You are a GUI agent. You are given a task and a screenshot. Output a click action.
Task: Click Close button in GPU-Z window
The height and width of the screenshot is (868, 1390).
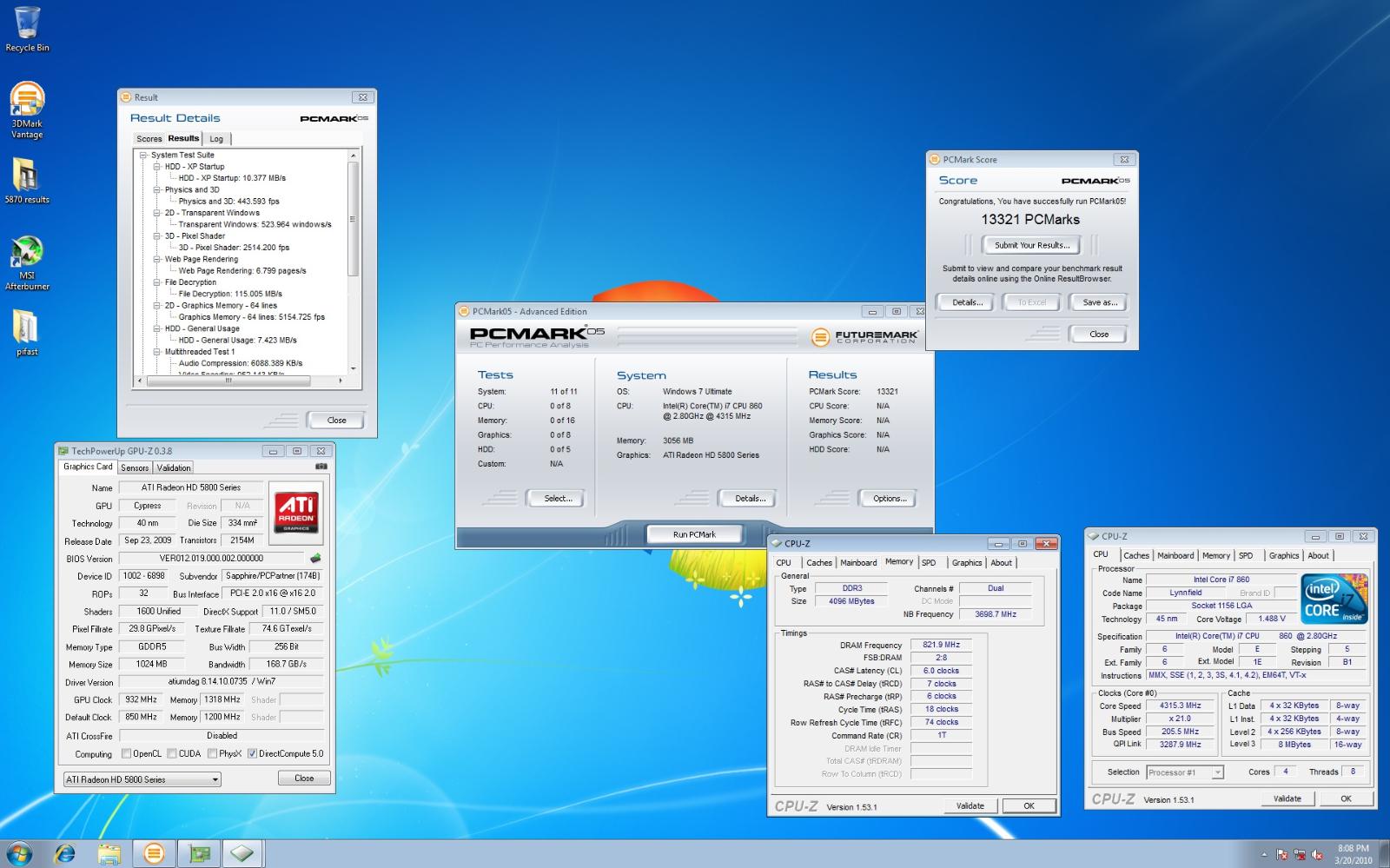[x=304, y=779]
